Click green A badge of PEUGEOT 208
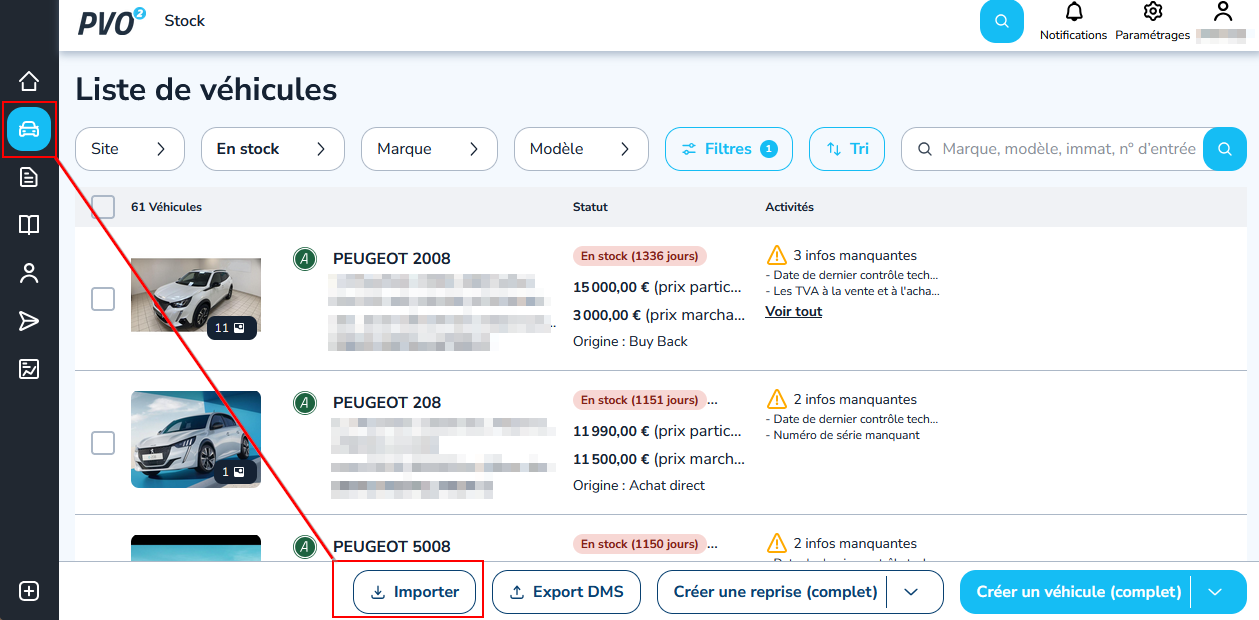1259x620 pixels. pos(305,403)
